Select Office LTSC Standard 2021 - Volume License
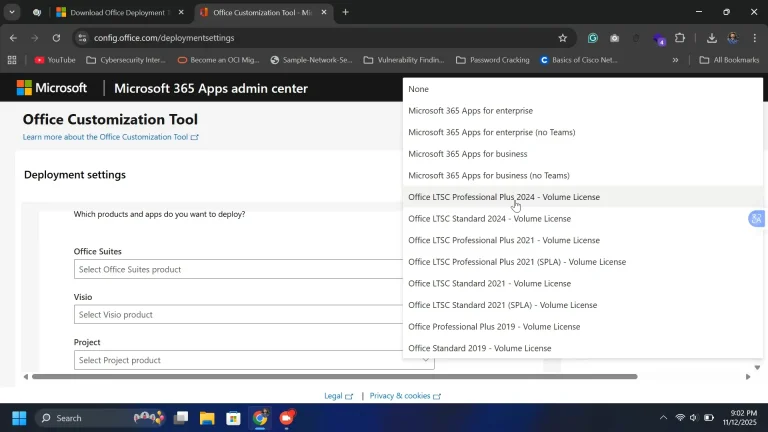 click(582, 283)
